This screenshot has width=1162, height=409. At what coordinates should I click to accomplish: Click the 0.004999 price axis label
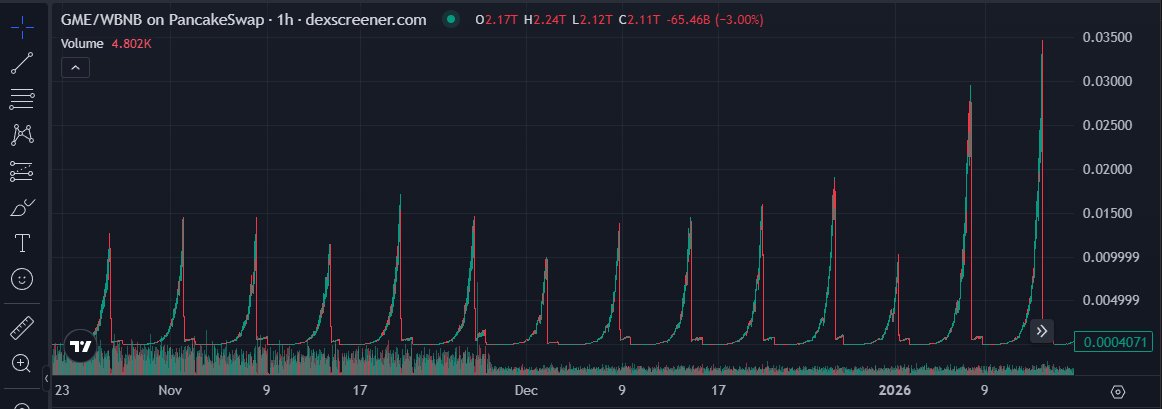pos(1111,300)
